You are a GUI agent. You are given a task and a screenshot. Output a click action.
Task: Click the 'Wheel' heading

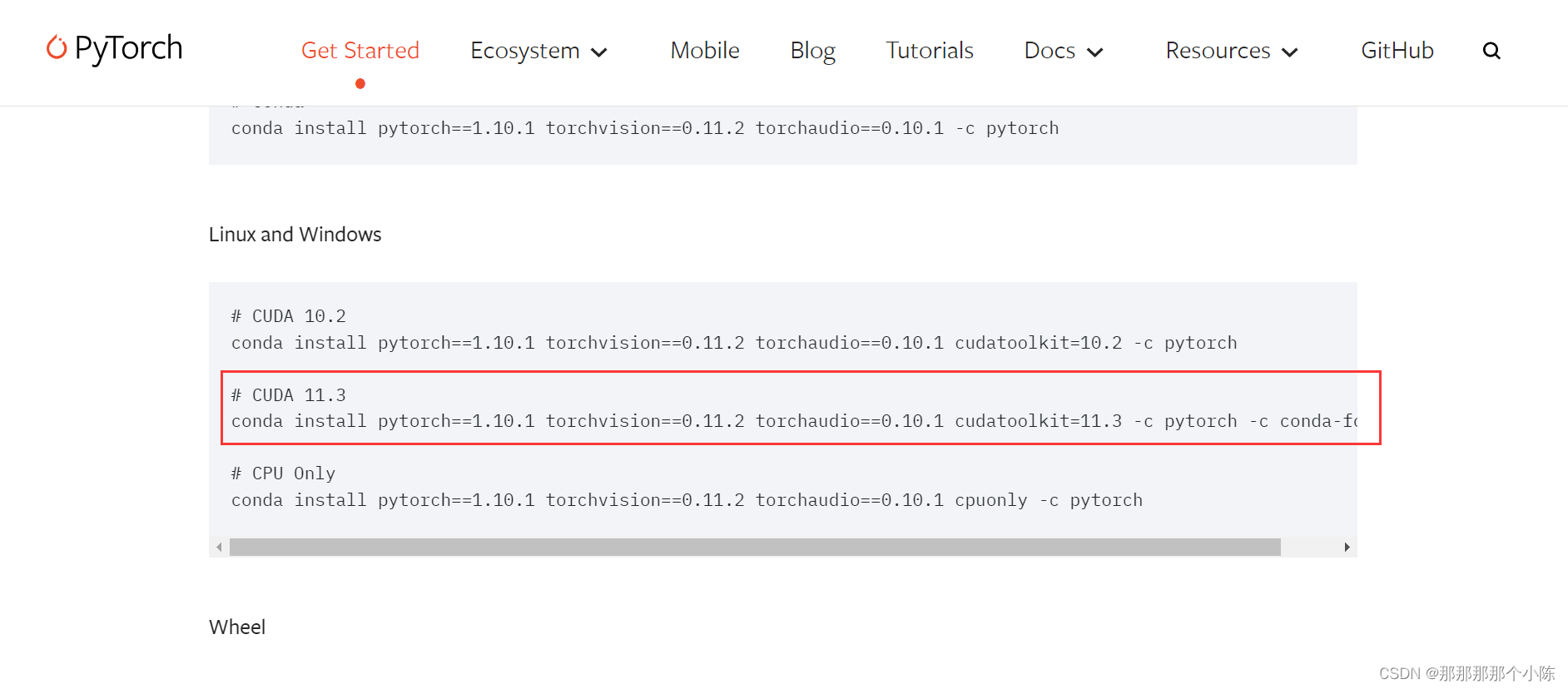[237, 627]
